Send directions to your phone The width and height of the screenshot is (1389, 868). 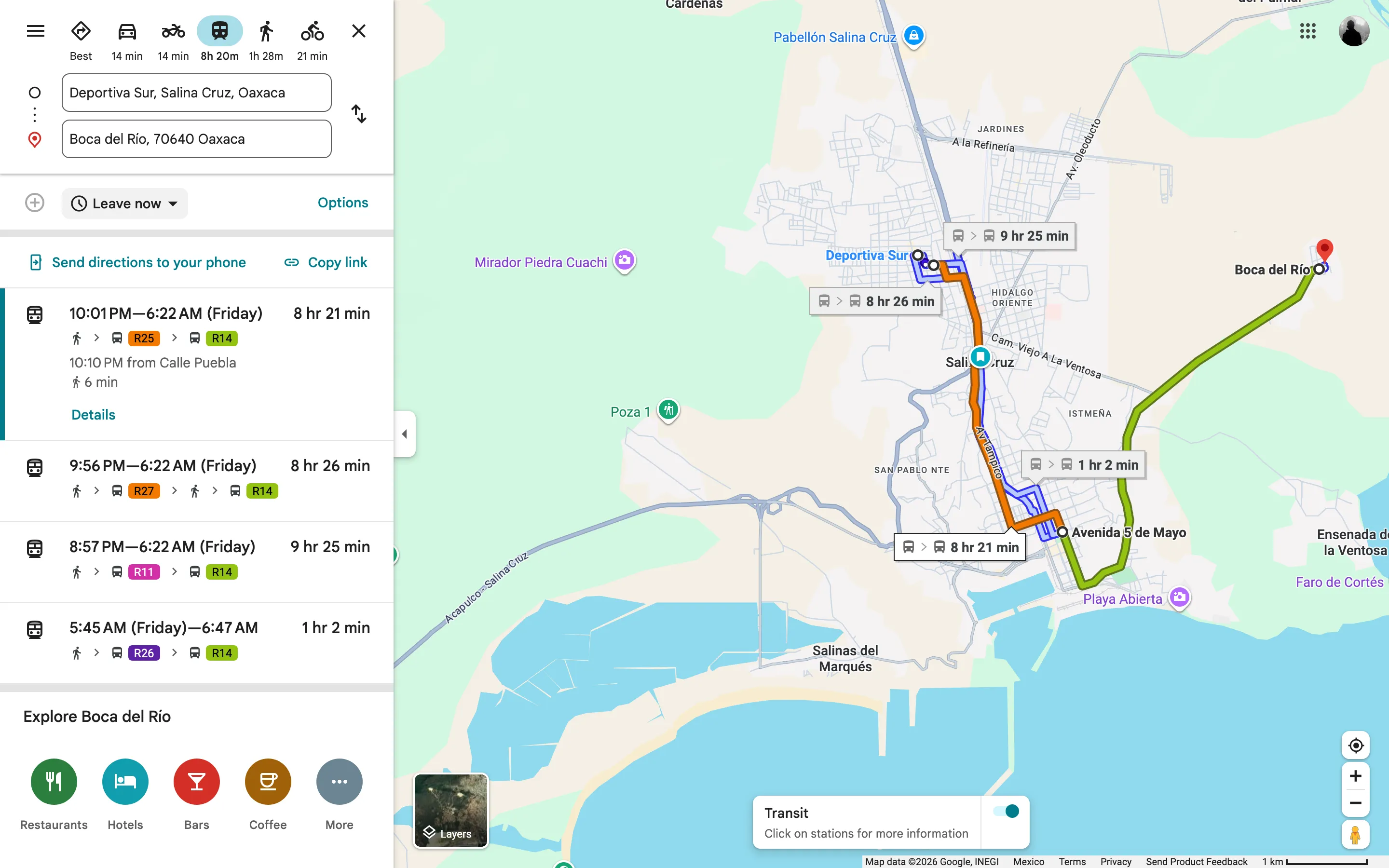[x=138, y=262]
